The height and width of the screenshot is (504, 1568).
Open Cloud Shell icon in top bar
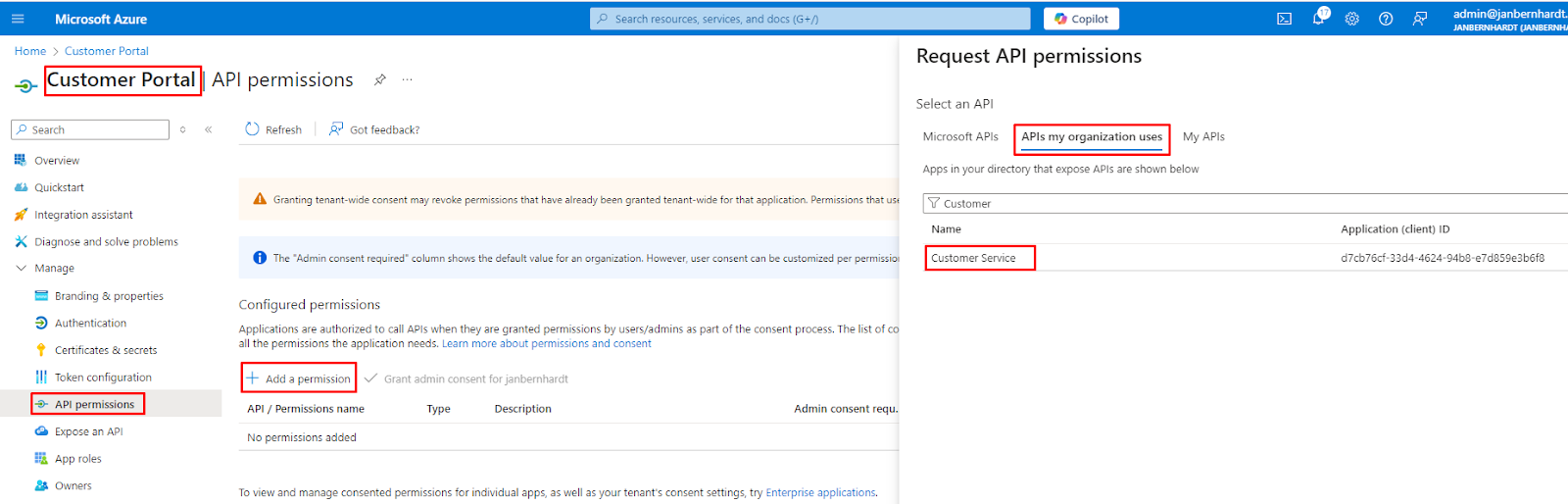(1284, 19)
